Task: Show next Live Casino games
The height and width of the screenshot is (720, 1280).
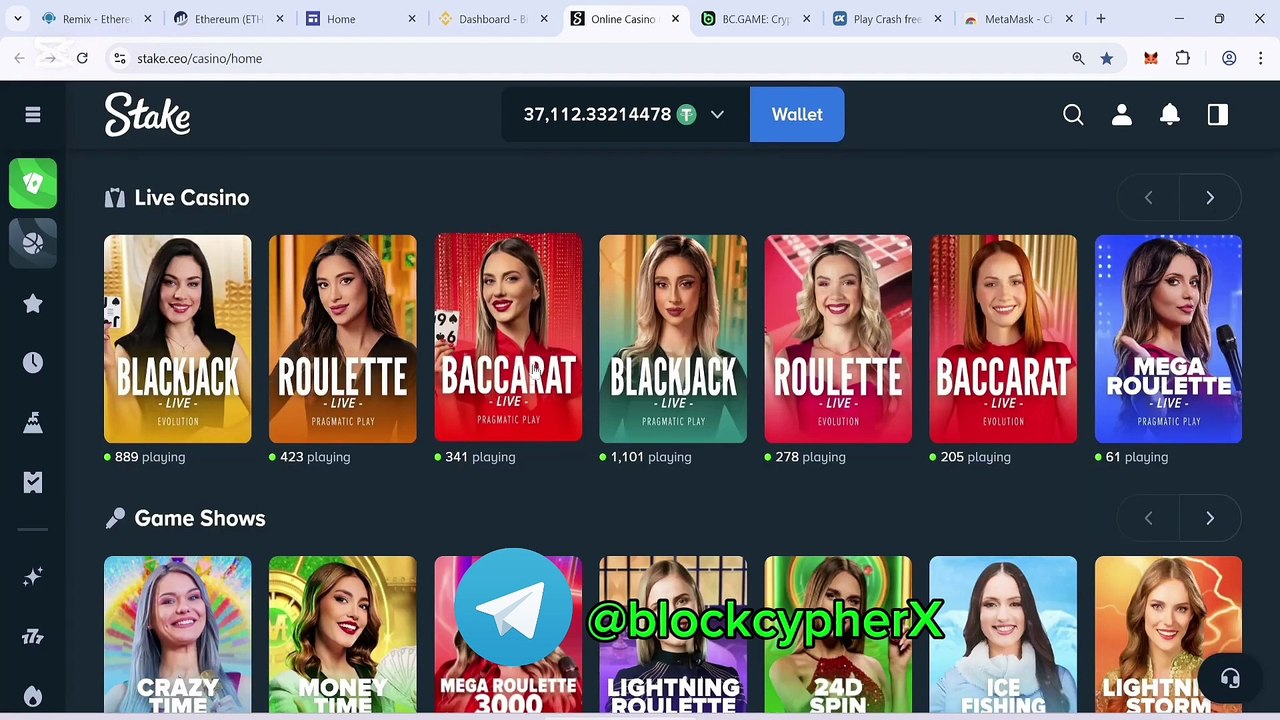Action: (1210, 198)
